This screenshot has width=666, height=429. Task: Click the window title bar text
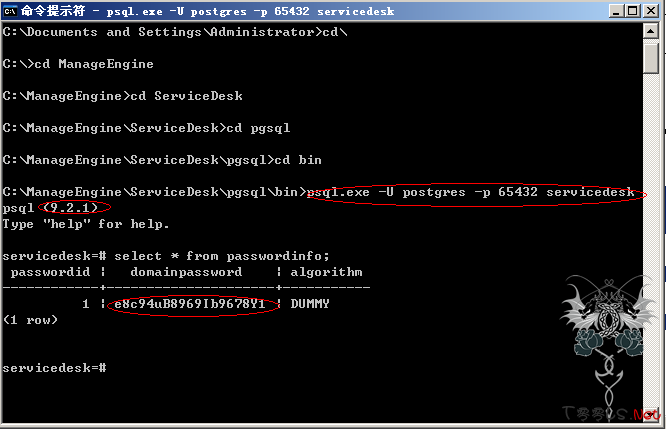click(208, 11)
